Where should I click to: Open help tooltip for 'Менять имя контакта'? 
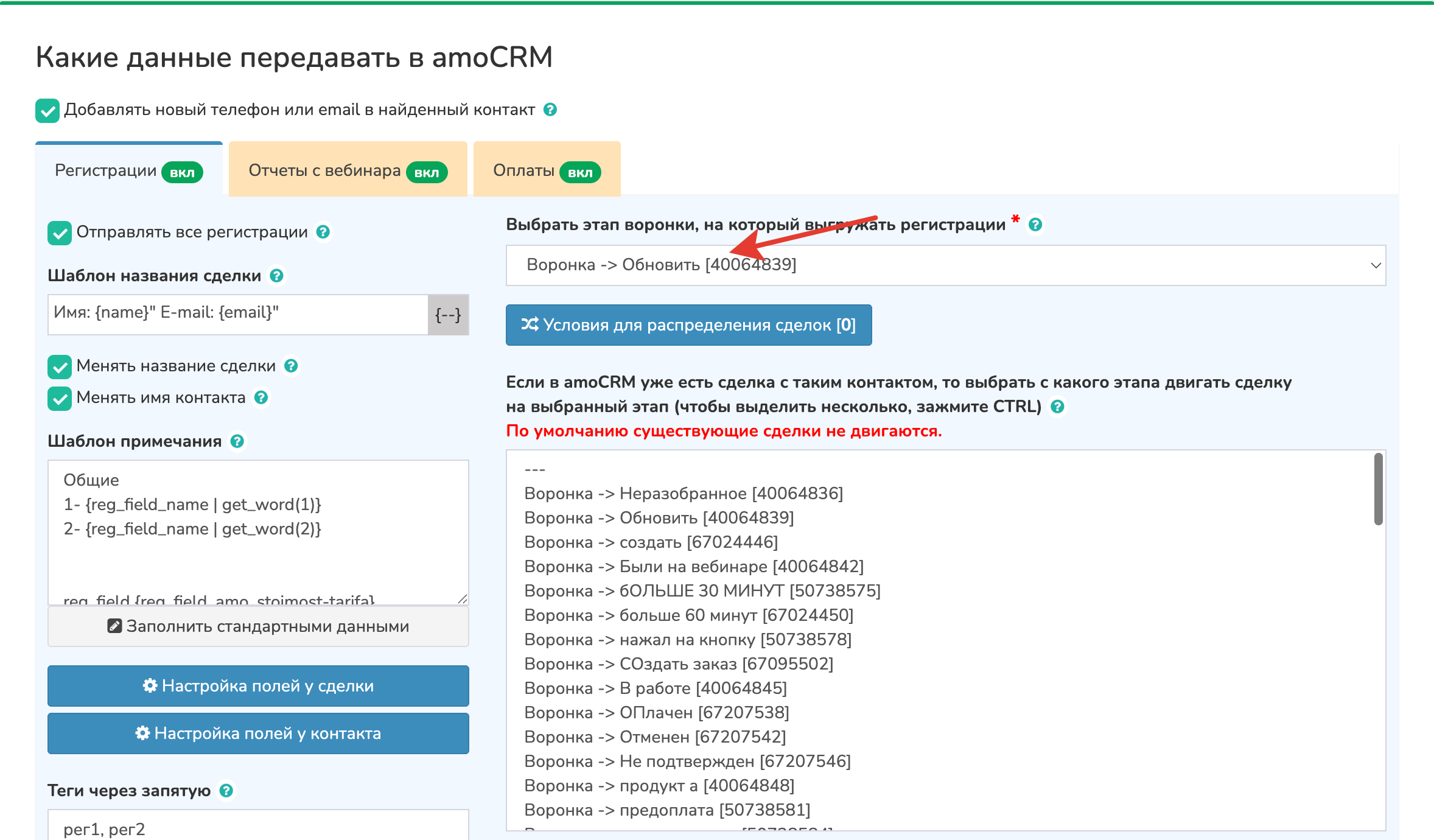(261, 397)
